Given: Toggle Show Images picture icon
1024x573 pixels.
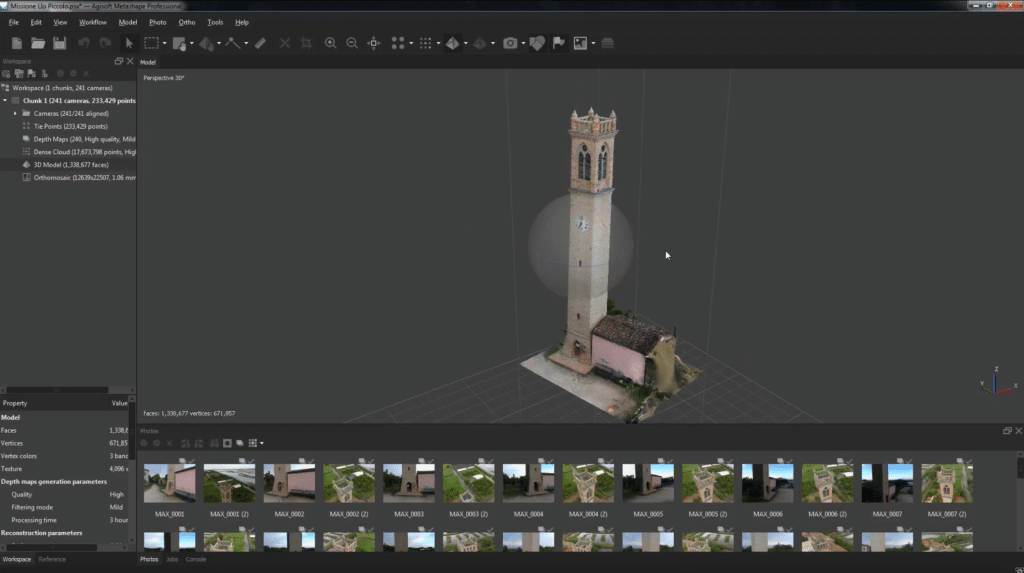Looking at the screenshot, I should (x=580, y=43).
